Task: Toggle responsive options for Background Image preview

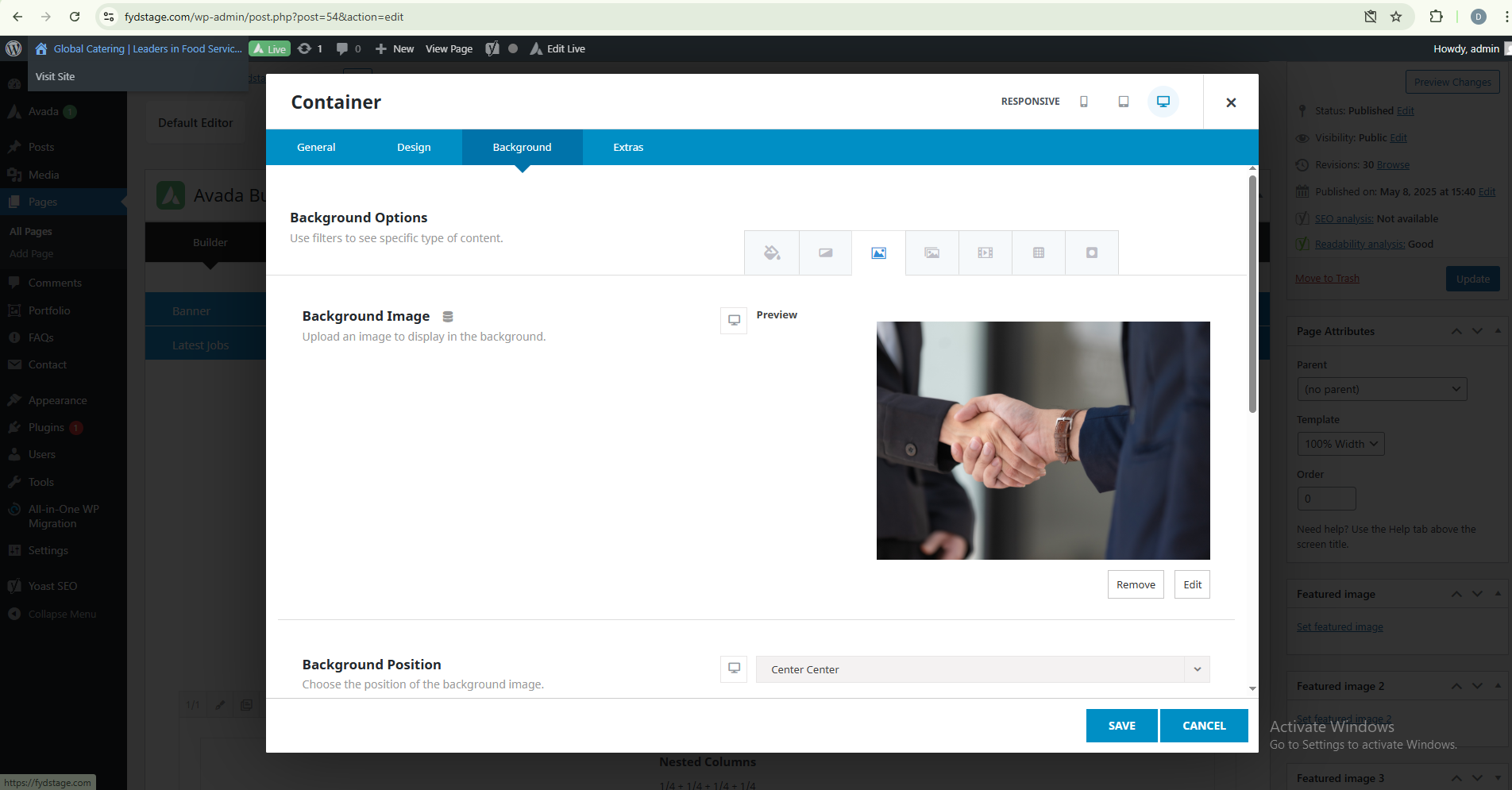Action: click(x=734, y=320)
